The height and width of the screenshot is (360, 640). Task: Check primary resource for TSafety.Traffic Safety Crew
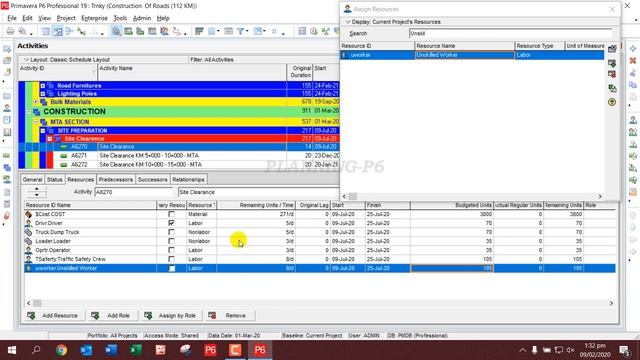[171, 259]
